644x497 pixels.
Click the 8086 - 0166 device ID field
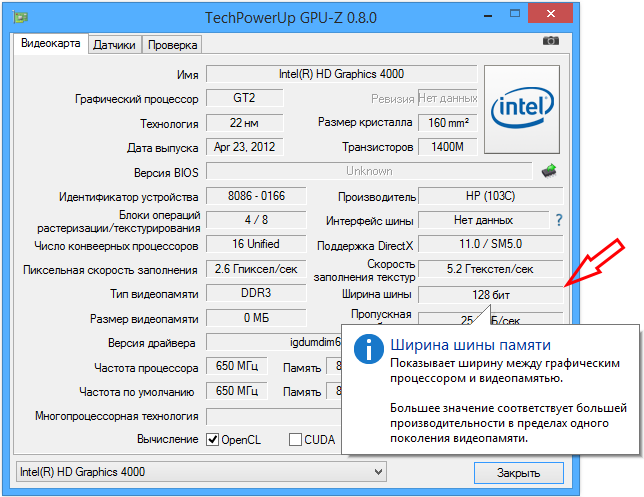[256, 196]
